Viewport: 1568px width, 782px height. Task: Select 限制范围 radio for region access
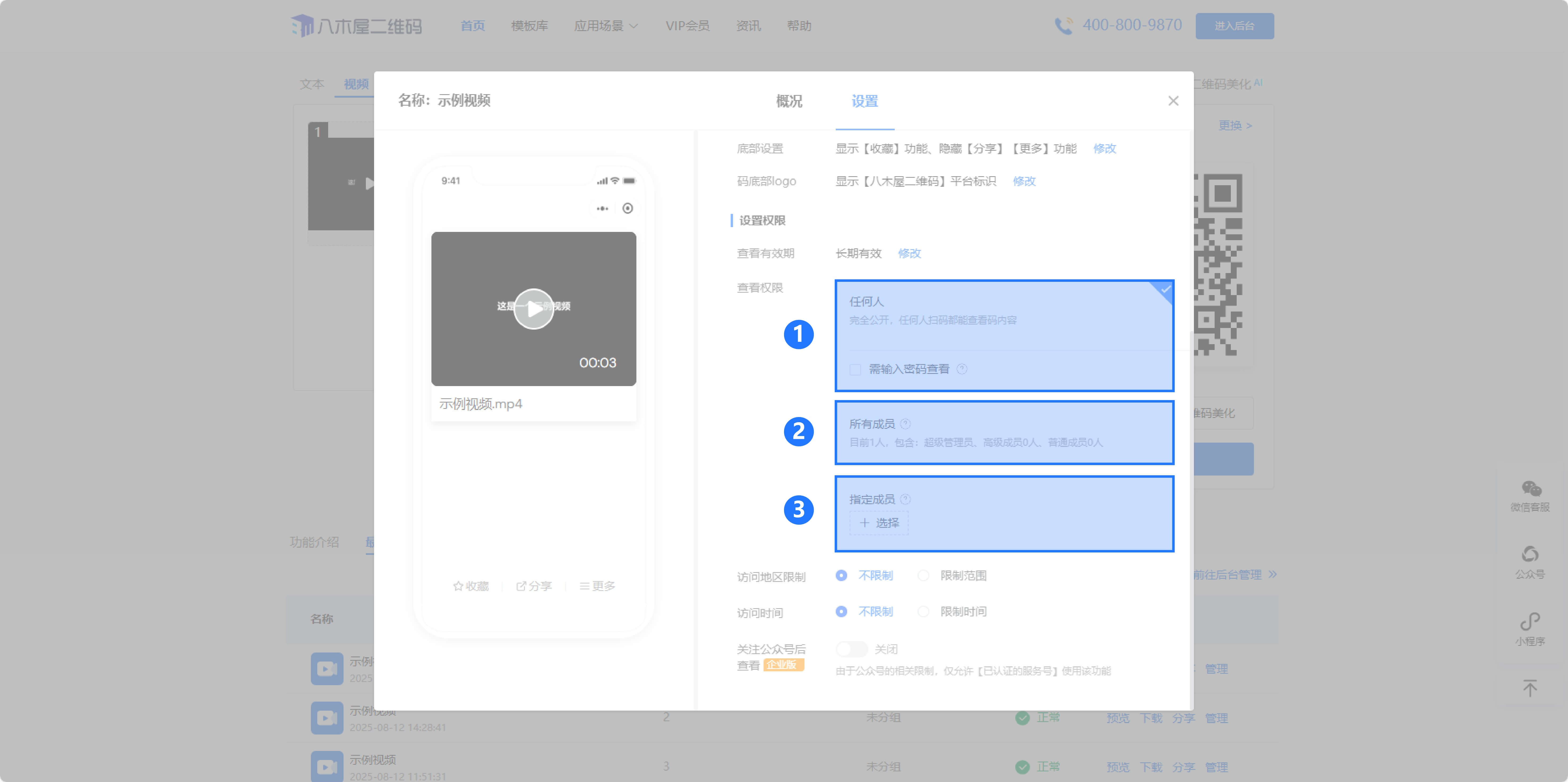(923, 576)
